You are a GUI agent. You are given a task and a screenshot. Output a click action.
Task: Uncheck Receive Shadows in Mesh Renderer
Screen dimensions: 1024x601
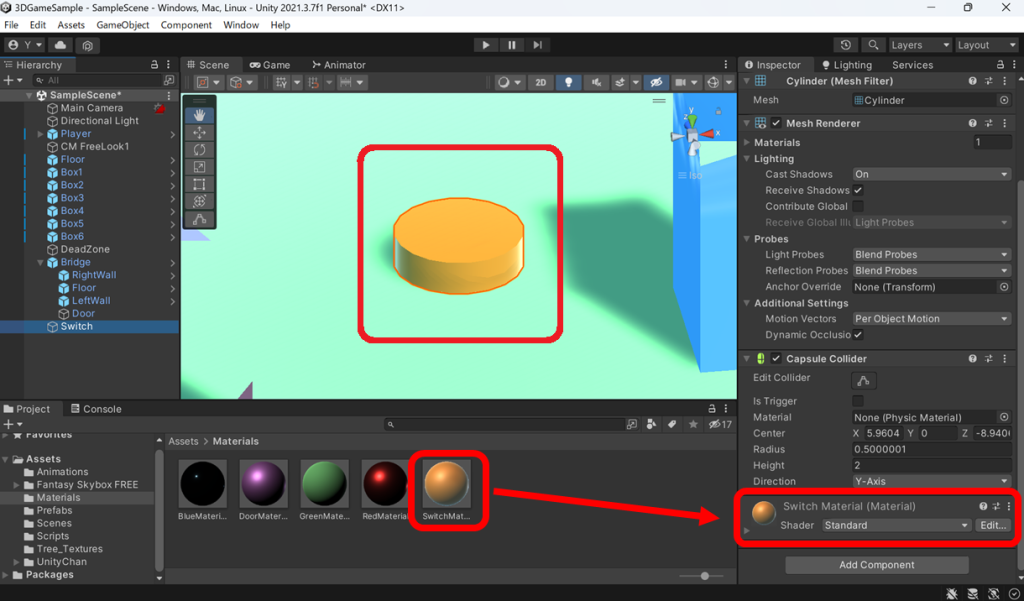point(857,190)
